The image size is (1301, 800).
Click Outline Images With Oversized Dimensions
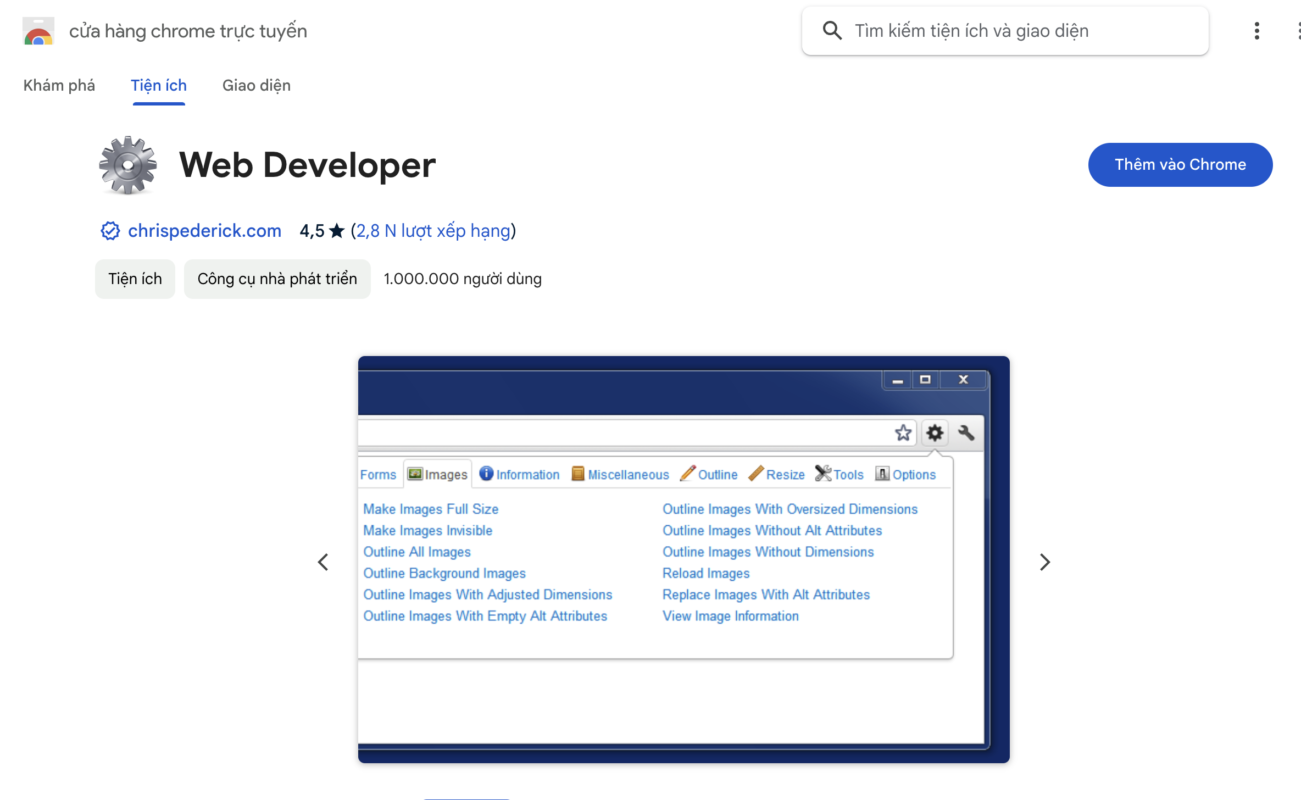[x=790, y=509]
